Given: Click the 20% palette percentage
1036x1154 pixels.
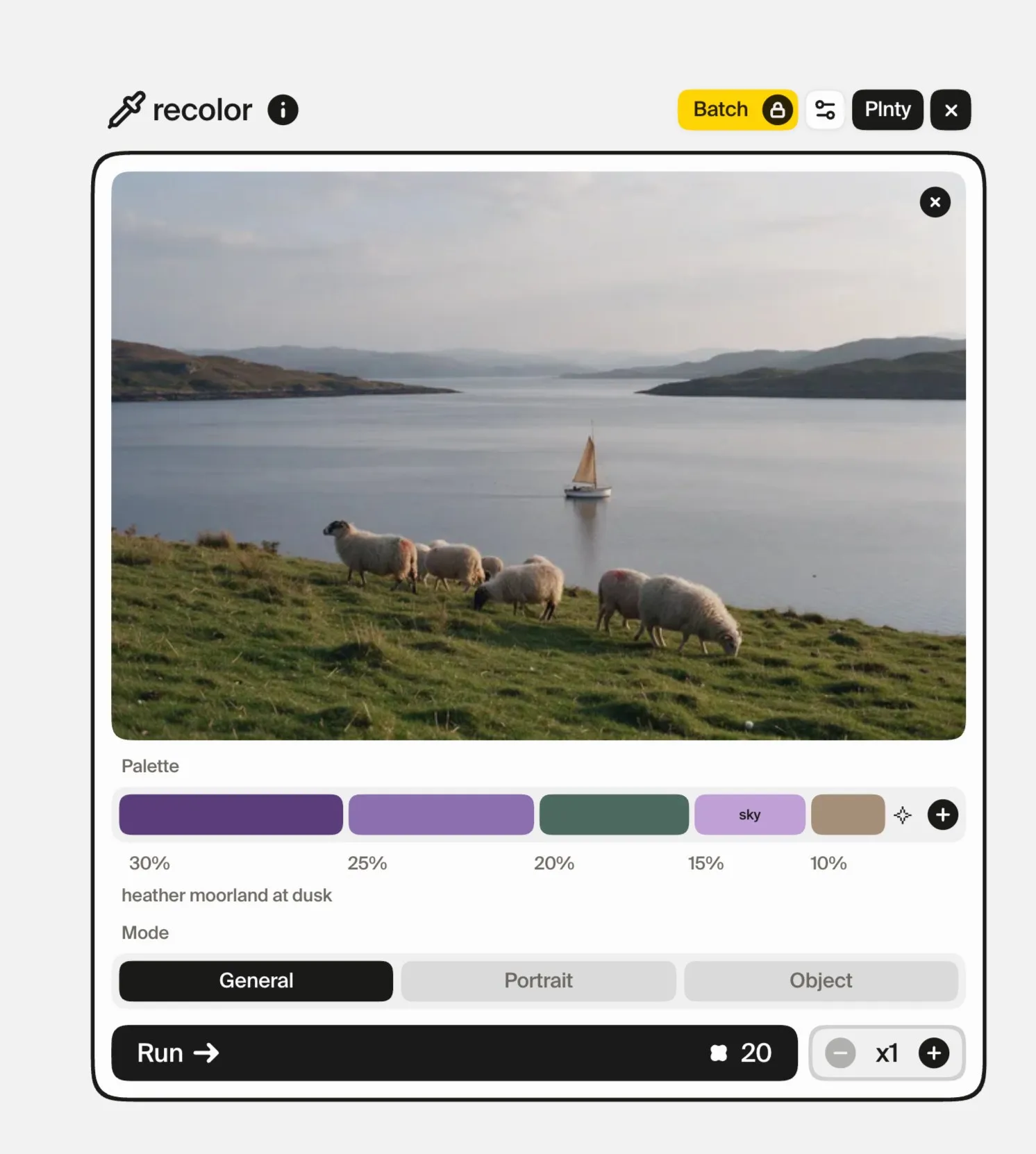Looking at the screenshot, I should point(554,863).
